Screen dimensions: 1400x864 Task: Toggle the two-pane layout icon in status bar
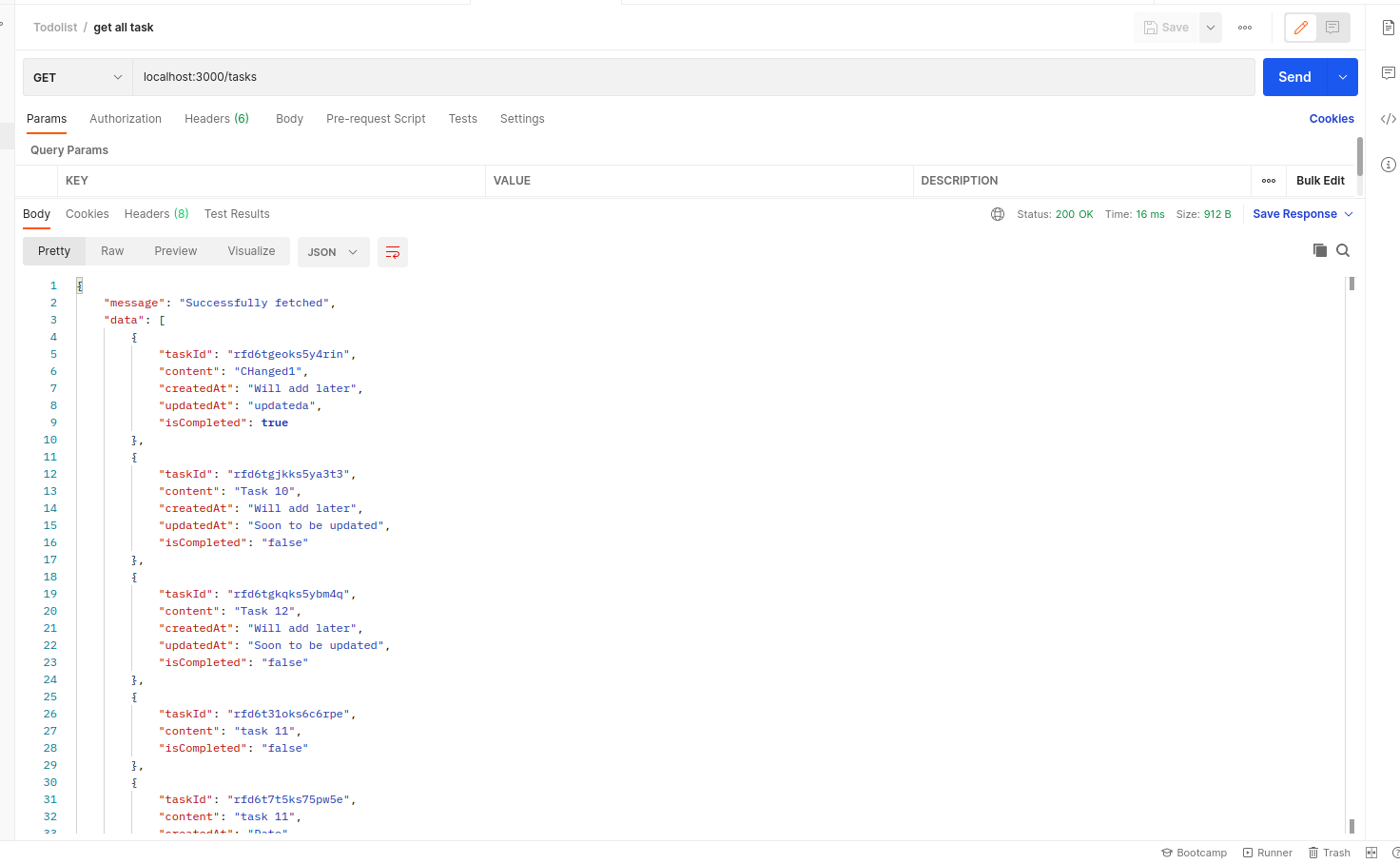(1371, 853)
